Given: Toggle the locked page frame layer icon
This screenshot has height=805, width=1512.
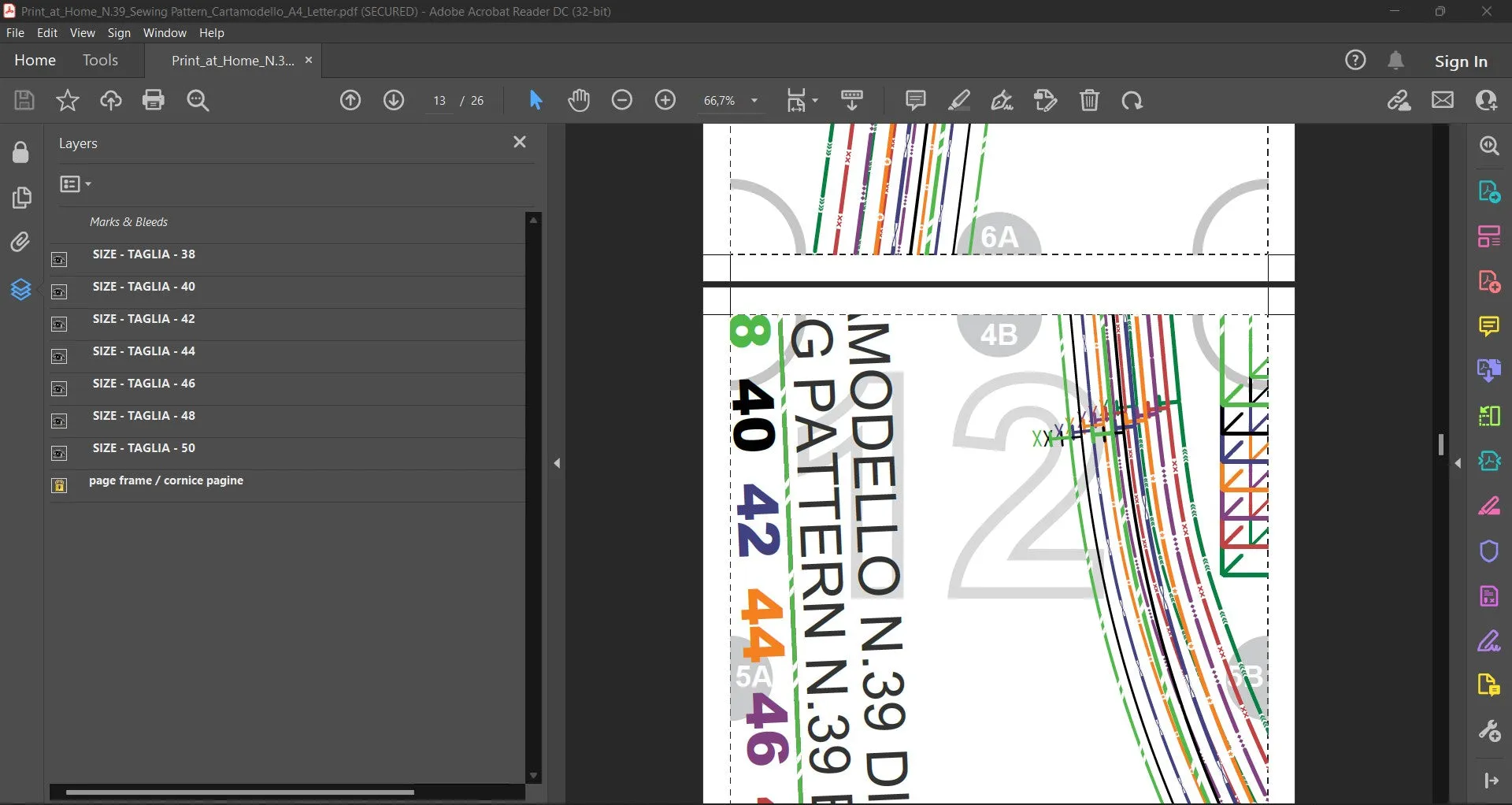Looking at the screenshot, I should tap(59, 485).
